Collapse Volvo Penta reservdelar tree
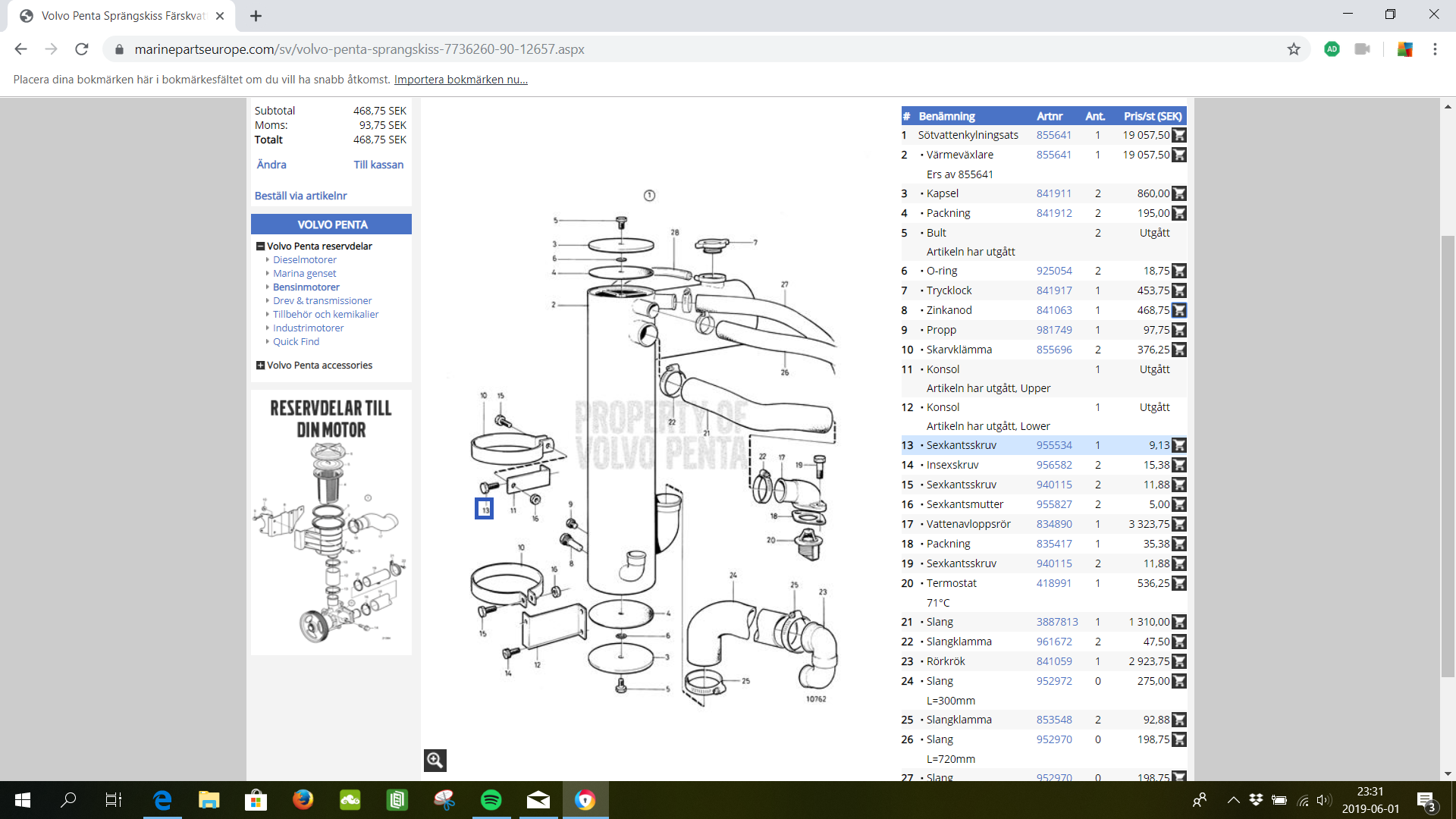Viewport: 1456px width, 819px height. coord(260,246)
